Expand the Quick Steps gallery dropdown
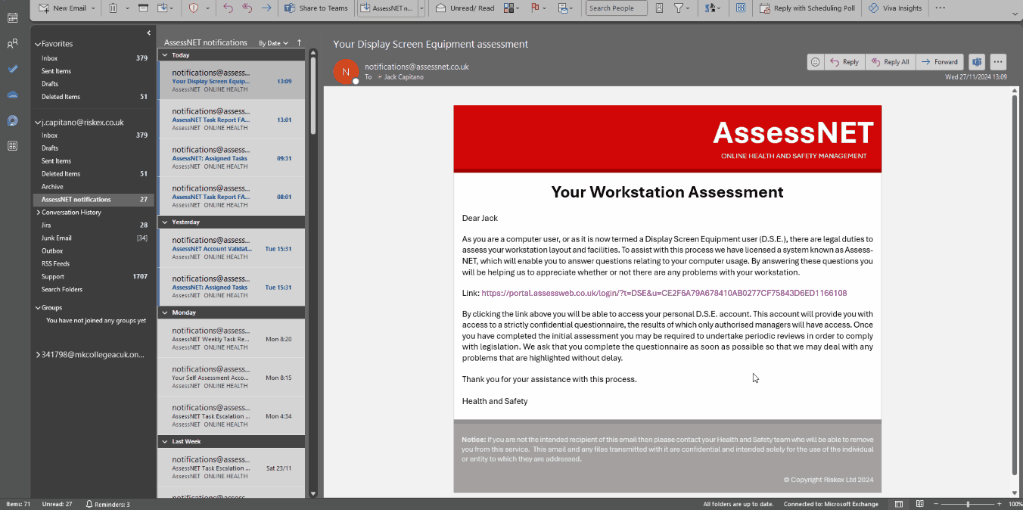This screenshot has width=1023, height=510. (x=422, y=8)
